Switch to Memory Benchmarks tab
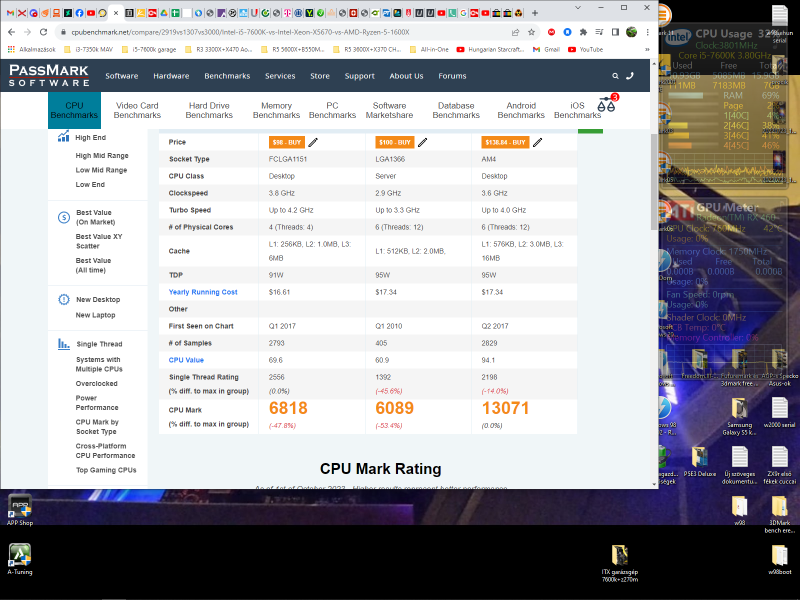The image size is (800, 600). (276, 110)
